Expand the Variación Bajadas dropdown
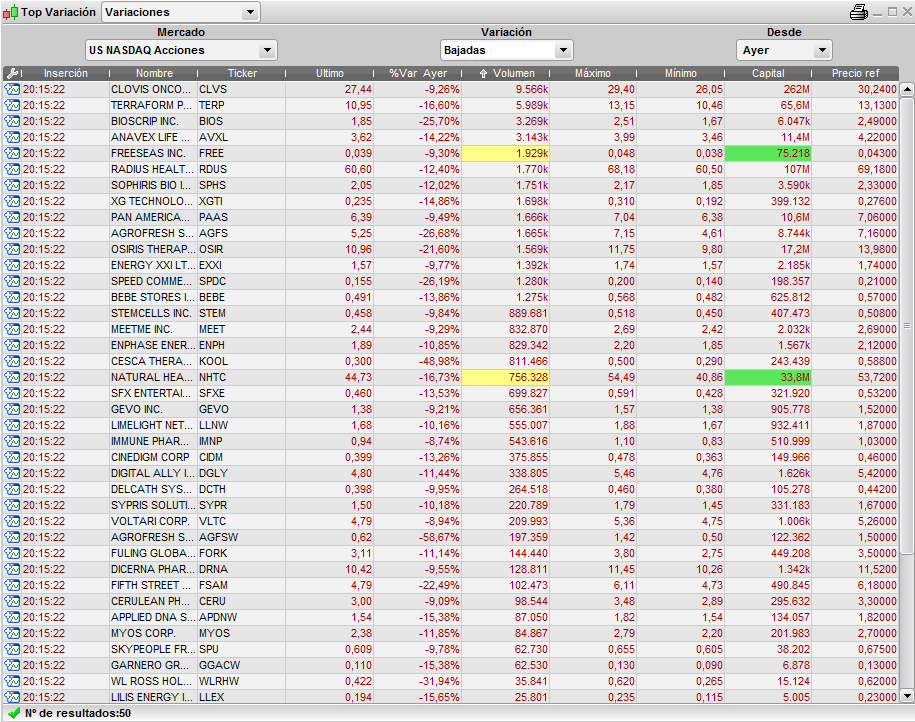The height and width of the screenshot is (722, 915). tap(507, 50)
